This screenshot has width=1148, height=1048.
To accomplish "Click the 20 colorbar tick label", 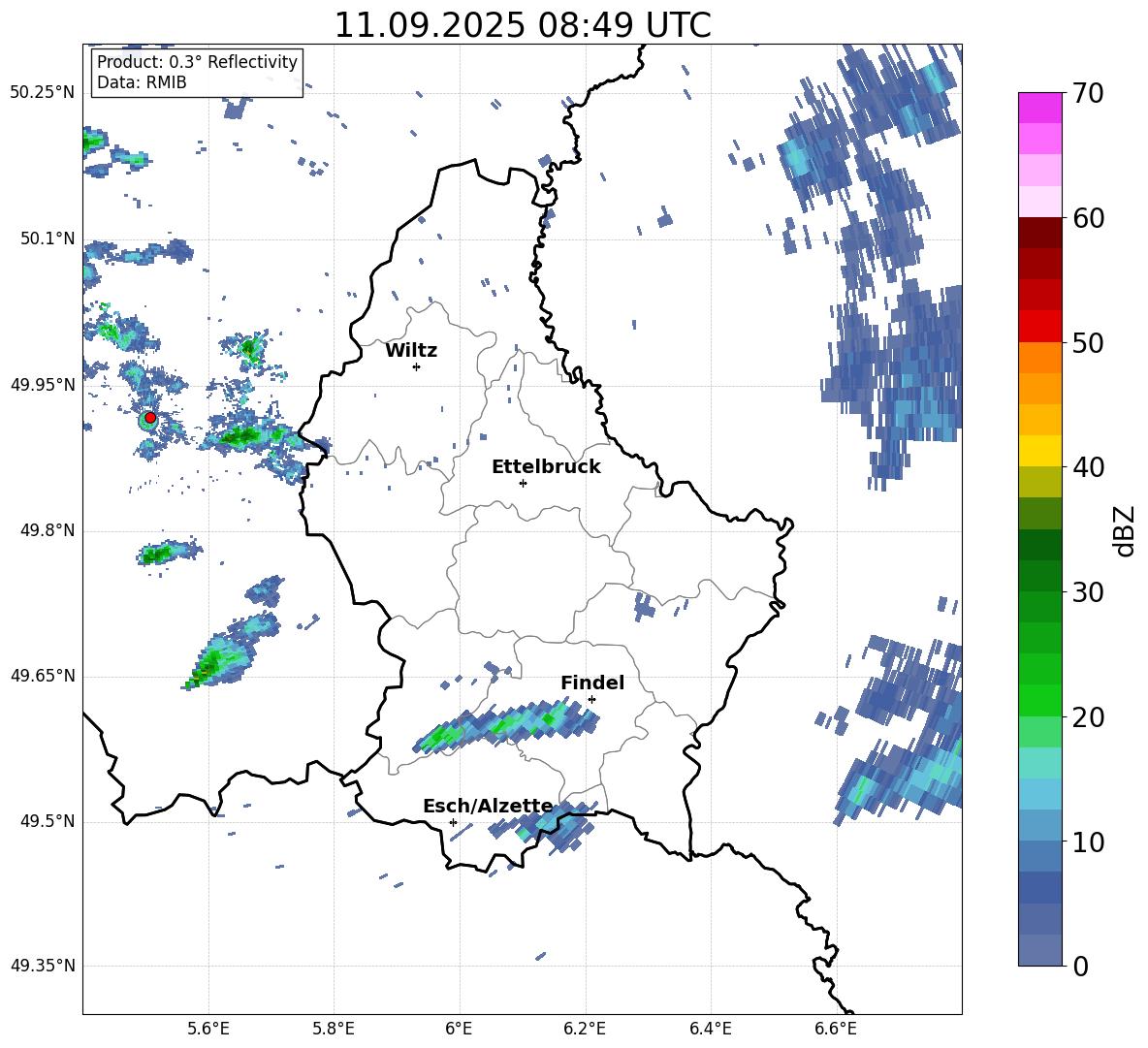I will point(1087,717).
